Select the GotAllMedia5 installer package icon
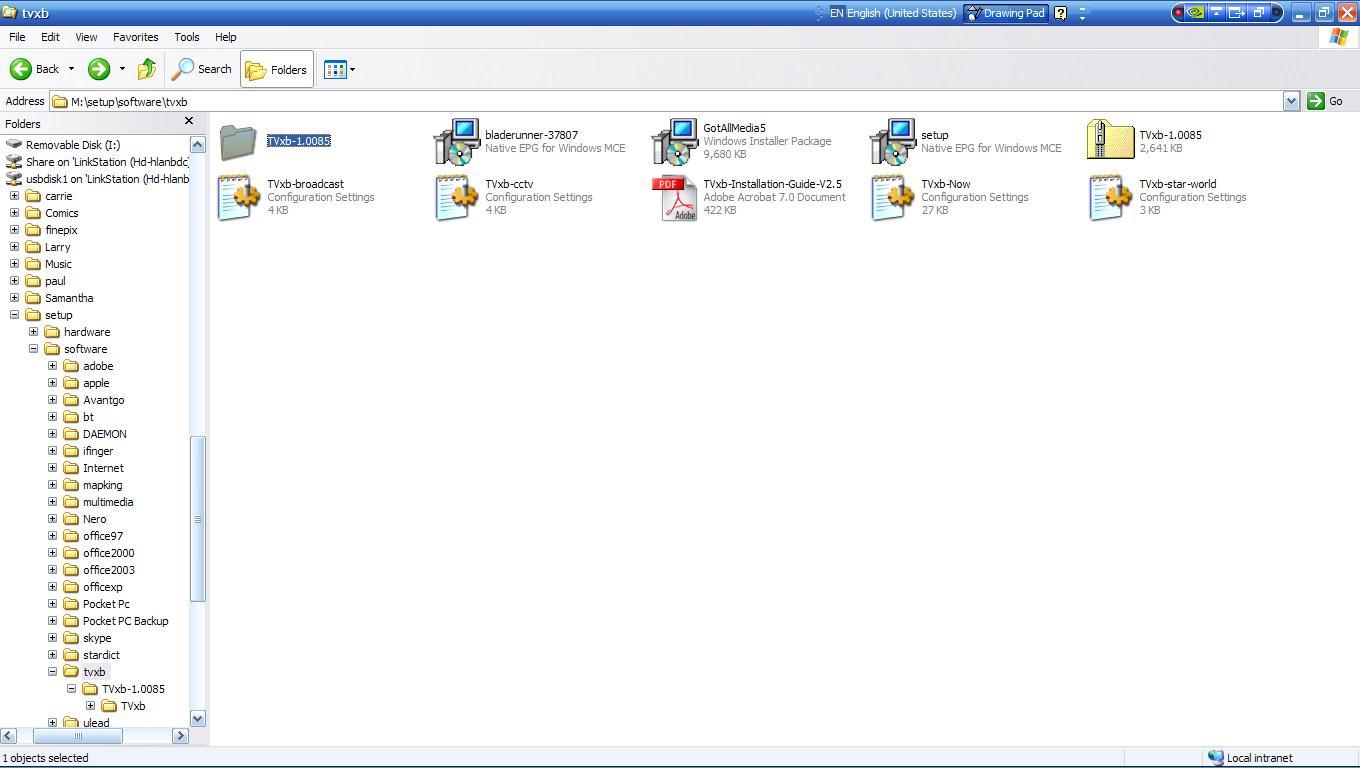1360x768 pixels. tap(674, 142)
